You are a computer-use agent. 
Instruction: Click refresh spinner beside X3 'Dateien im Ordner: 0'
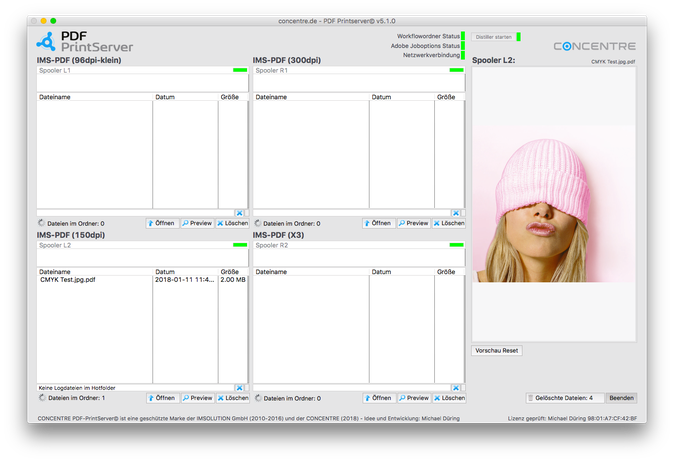258,398
